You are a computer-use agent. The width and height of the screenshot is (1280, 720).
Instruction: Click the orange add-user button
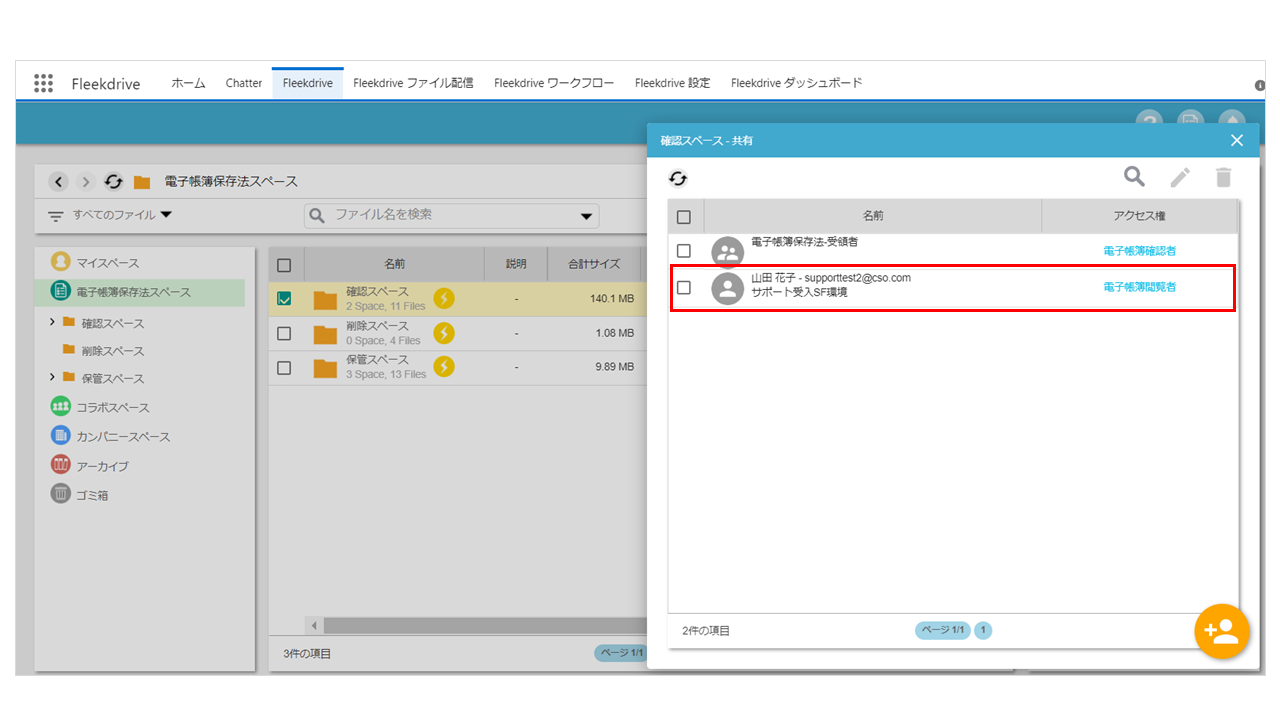pos(1222,631)
